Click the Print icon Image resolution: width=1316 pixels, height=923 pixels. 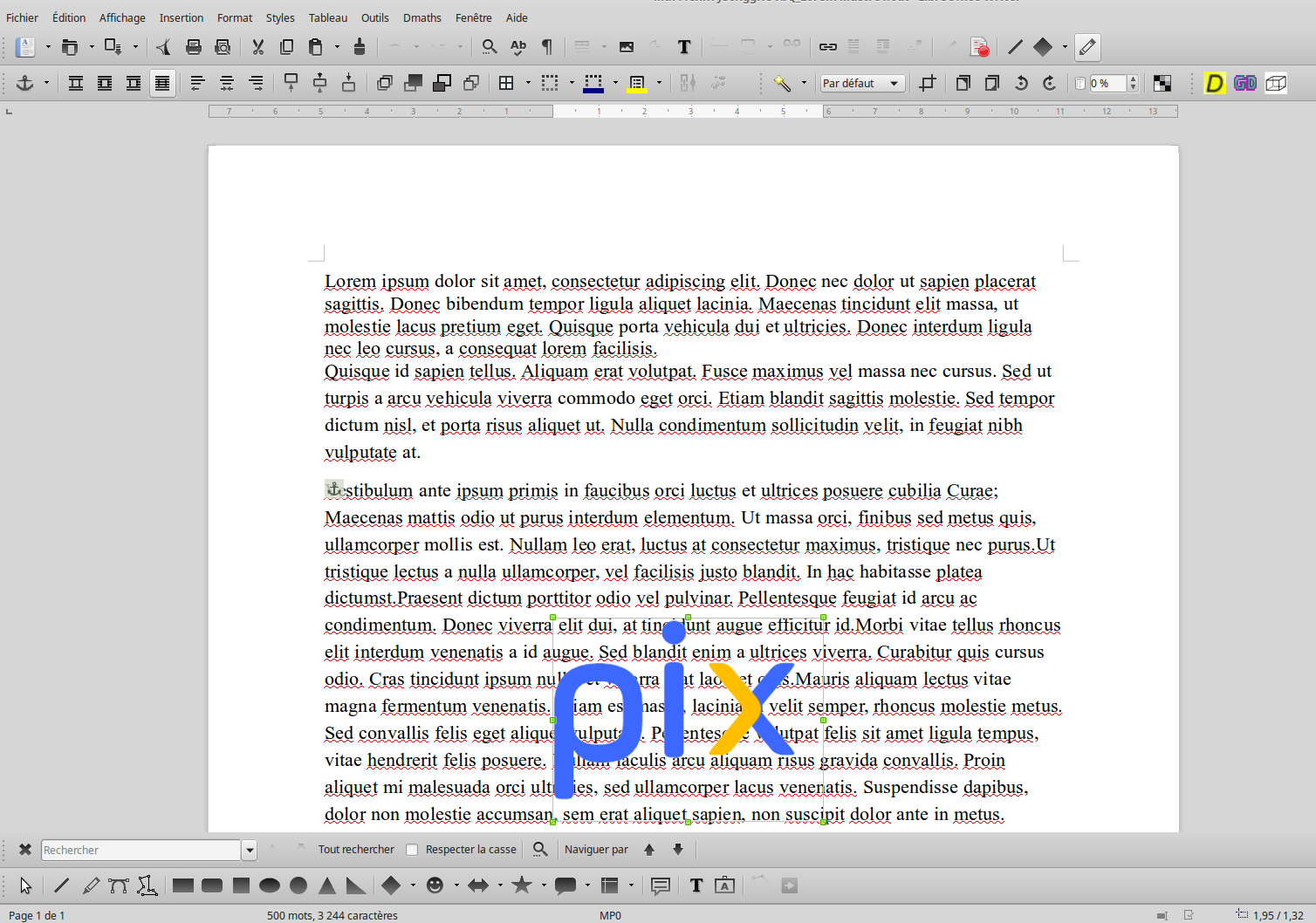coord(194,47)
